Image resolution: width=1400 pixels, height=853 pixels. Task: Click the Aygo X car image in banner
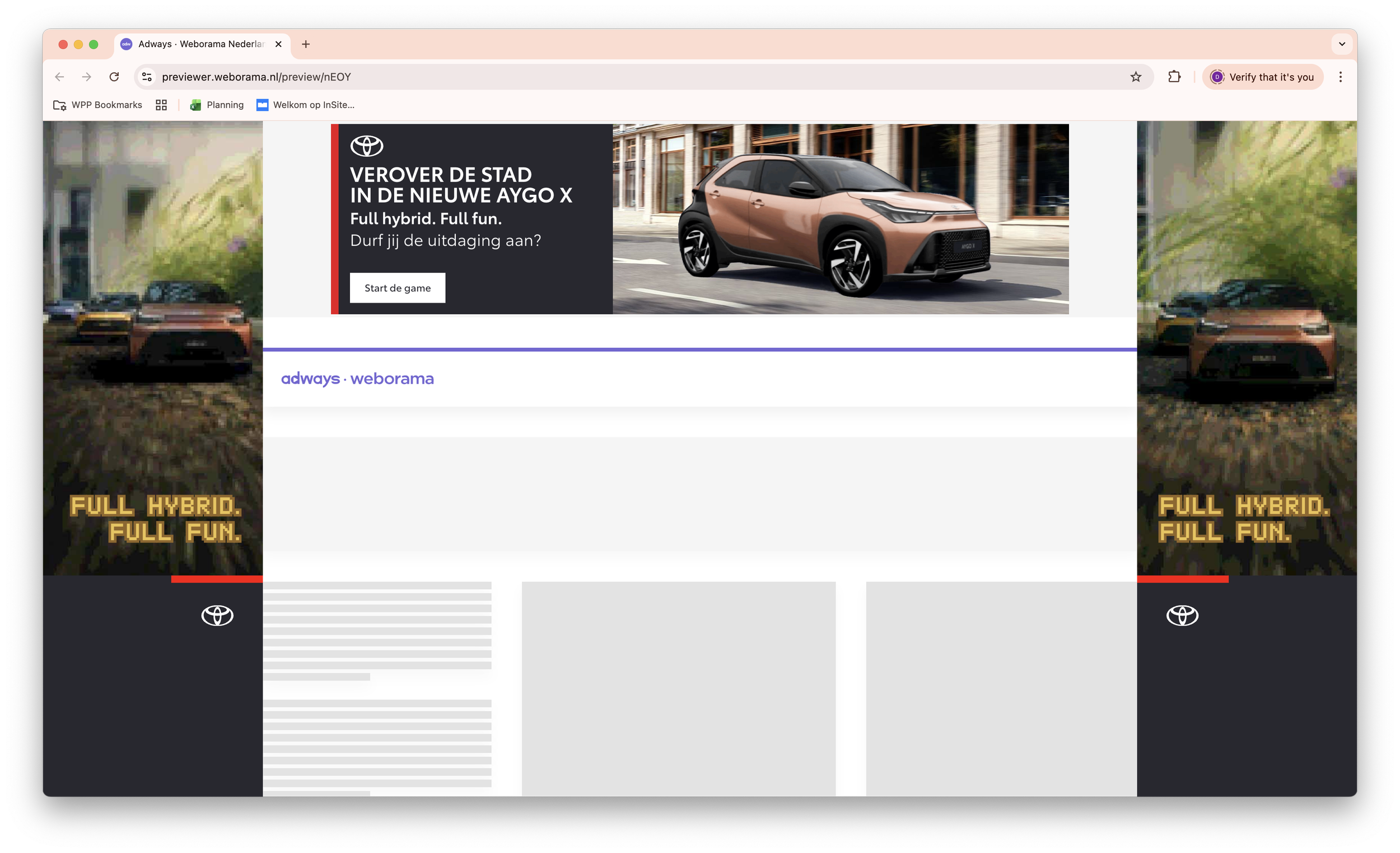pos(841,220)
